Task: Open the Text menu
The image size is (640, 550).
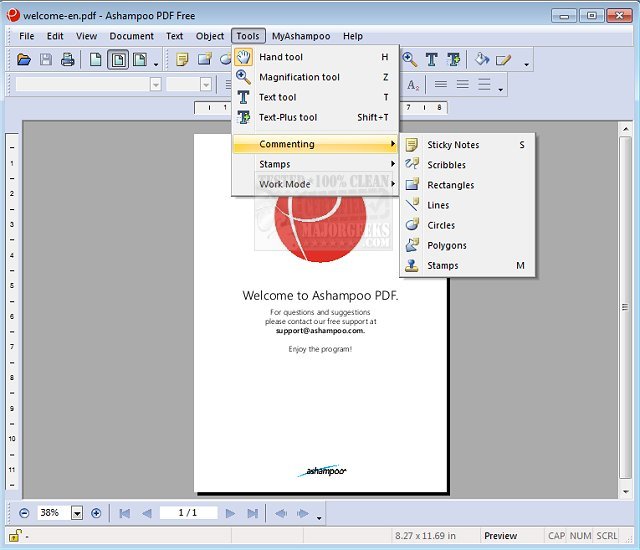Action: coord(174,36)
